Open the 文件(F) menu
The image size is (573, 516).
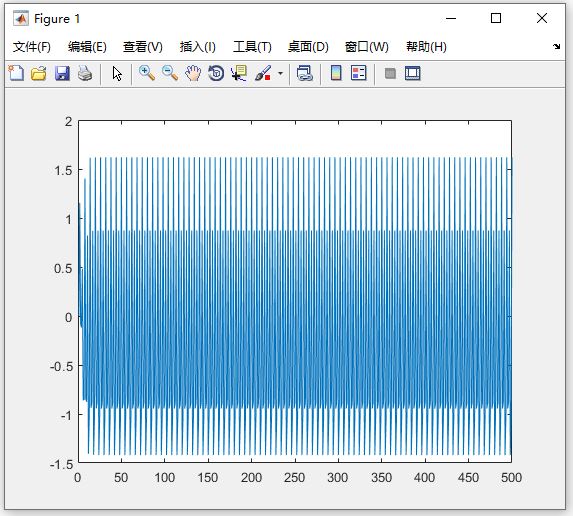pos(32,47)
